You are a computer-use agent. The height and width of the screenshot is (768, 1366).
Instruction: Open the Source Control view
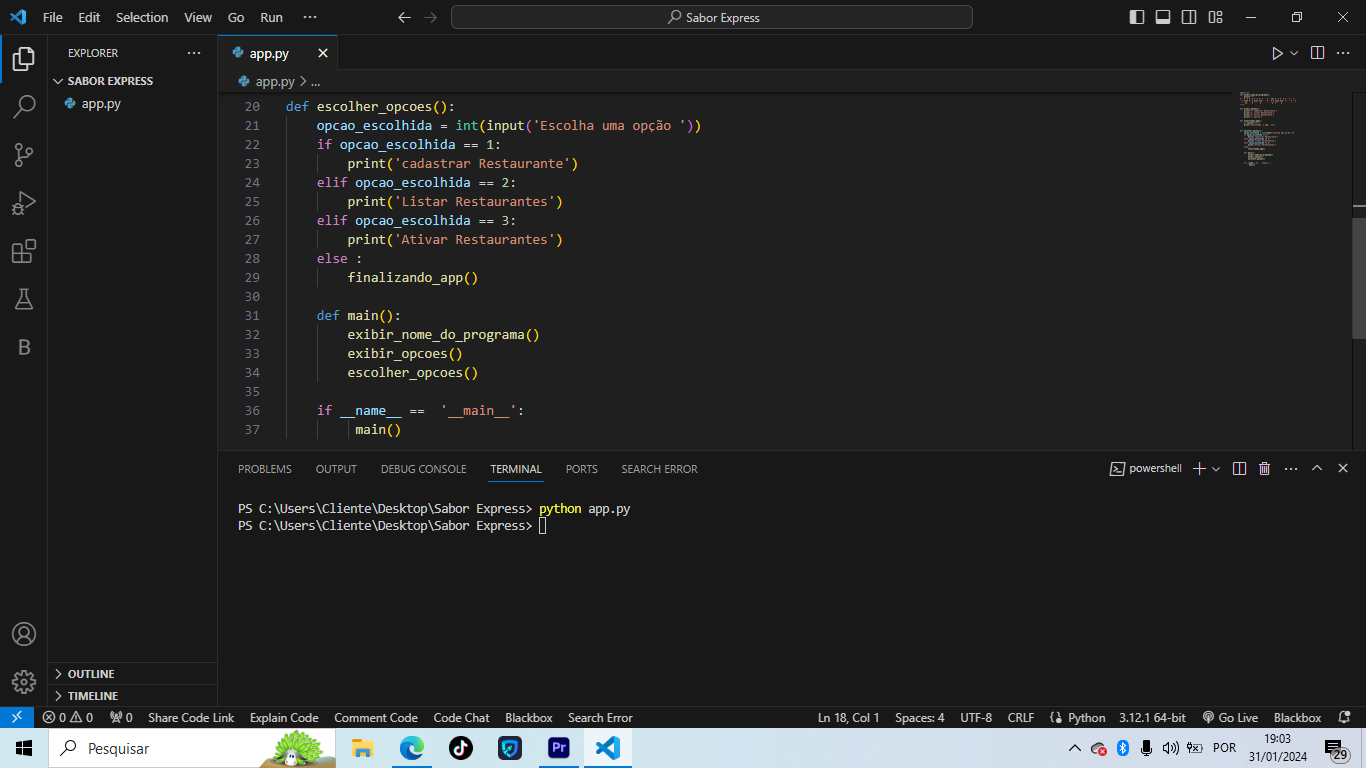pyautogui.click(x=24, y=154)
